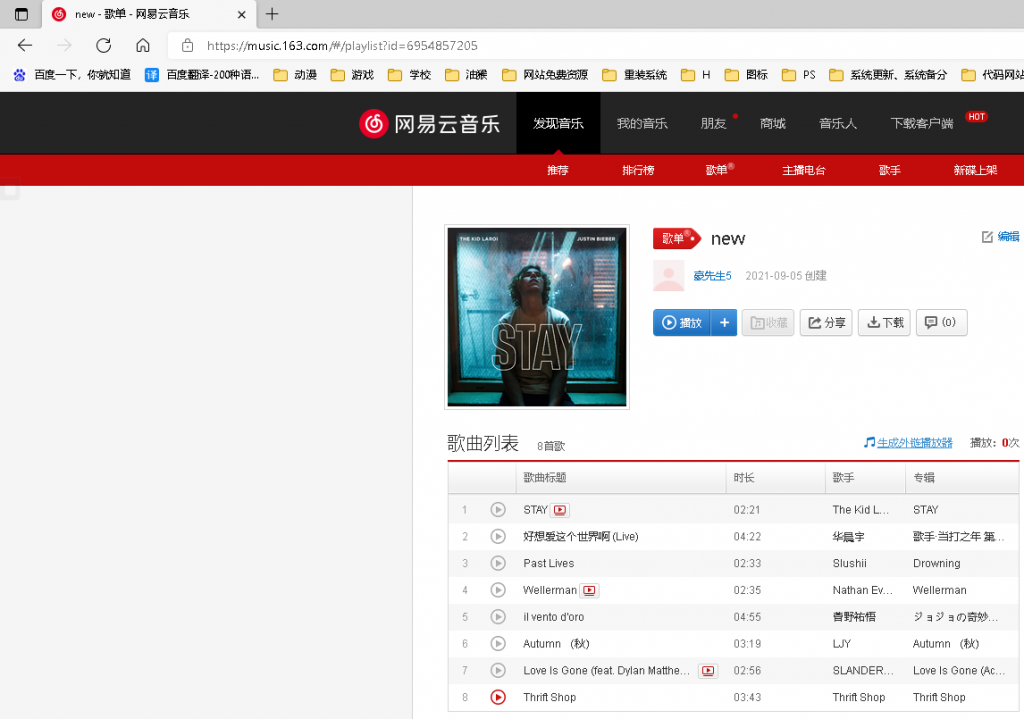Image resolution: width=1024 pixels, height=719 pixels.
Task: Click the blue 播放 play button
Action: point(682,323)
